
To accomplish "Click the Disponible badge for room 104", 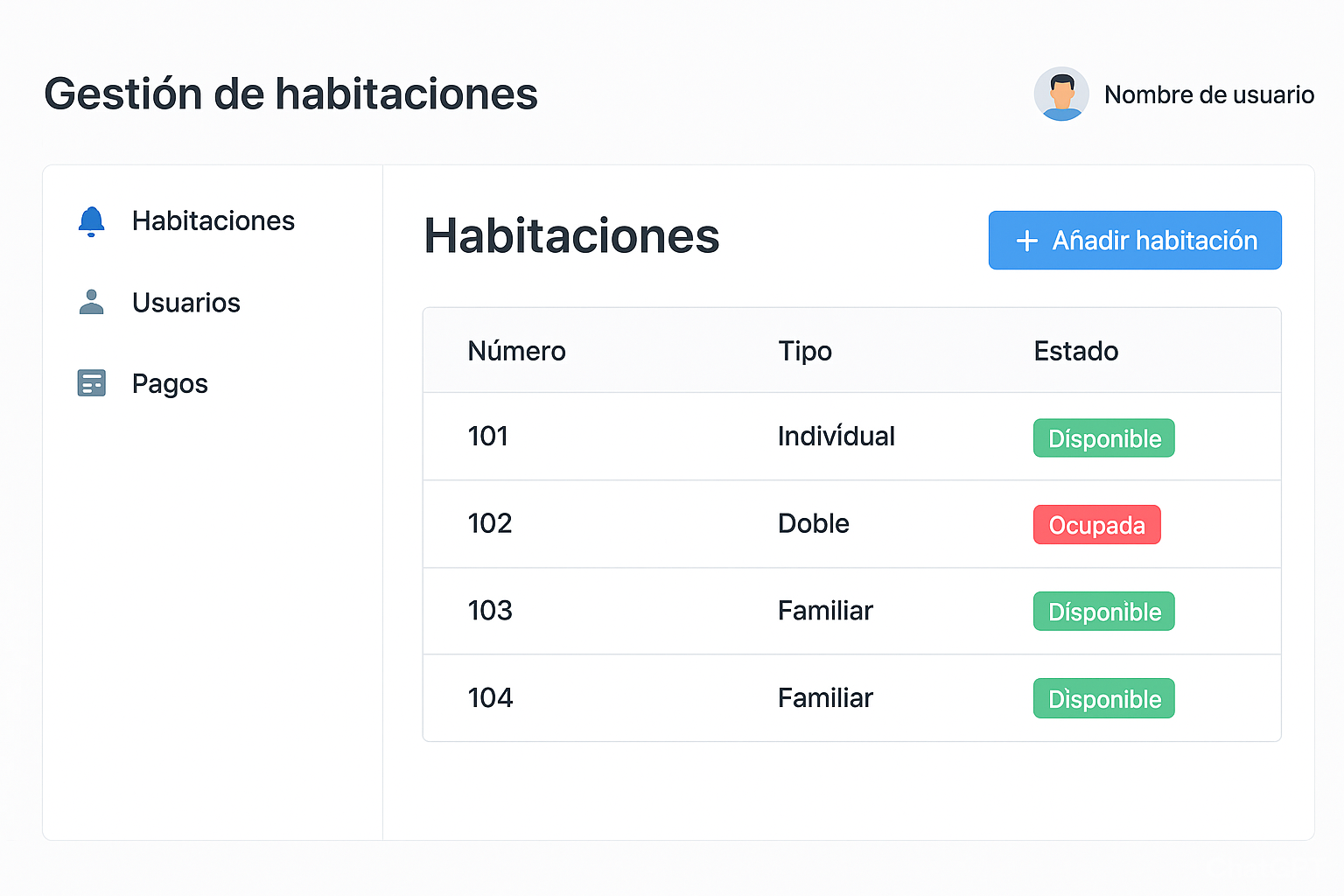I will coord(1103,699).
